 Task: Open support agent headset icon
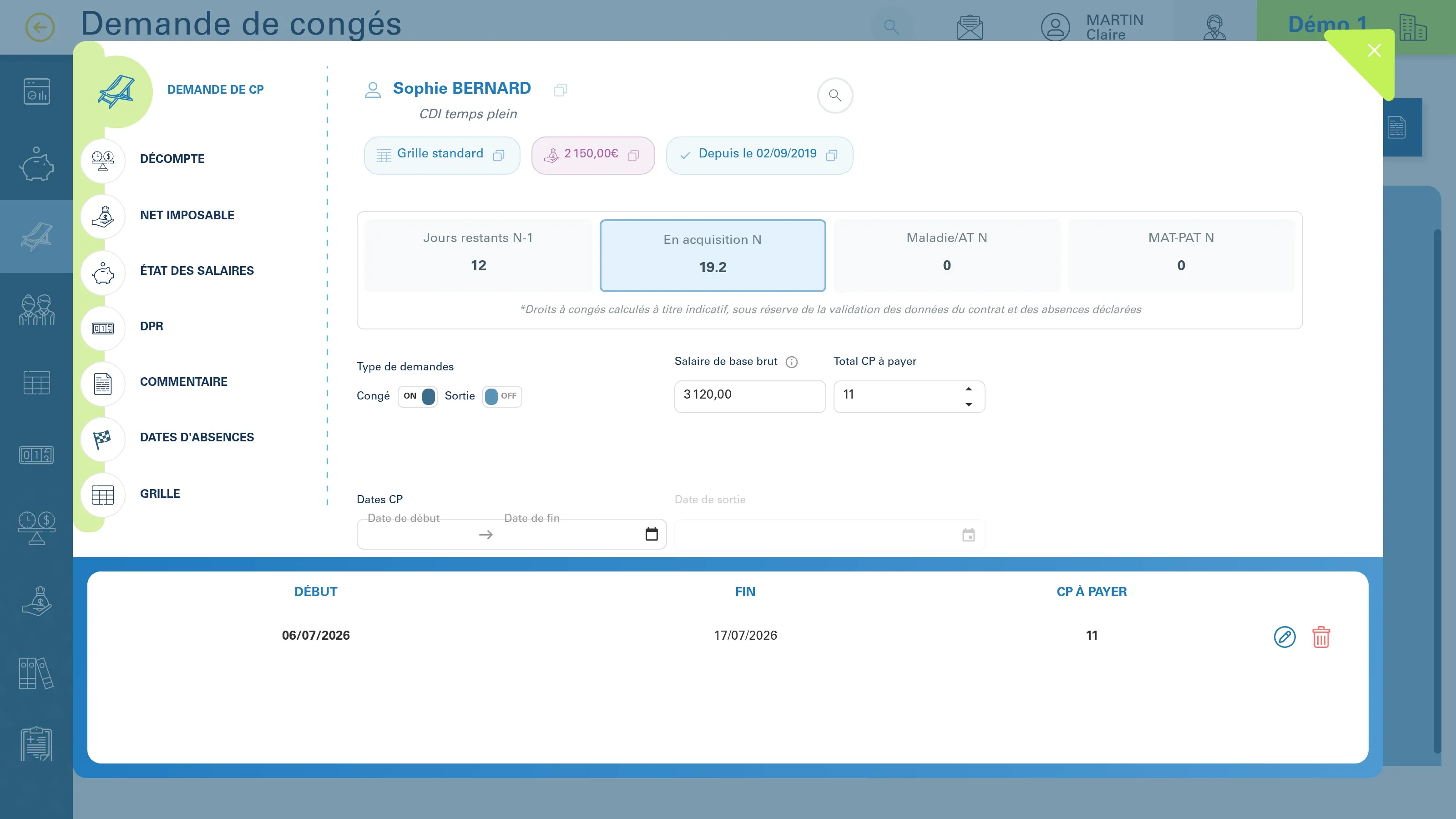1215,27
